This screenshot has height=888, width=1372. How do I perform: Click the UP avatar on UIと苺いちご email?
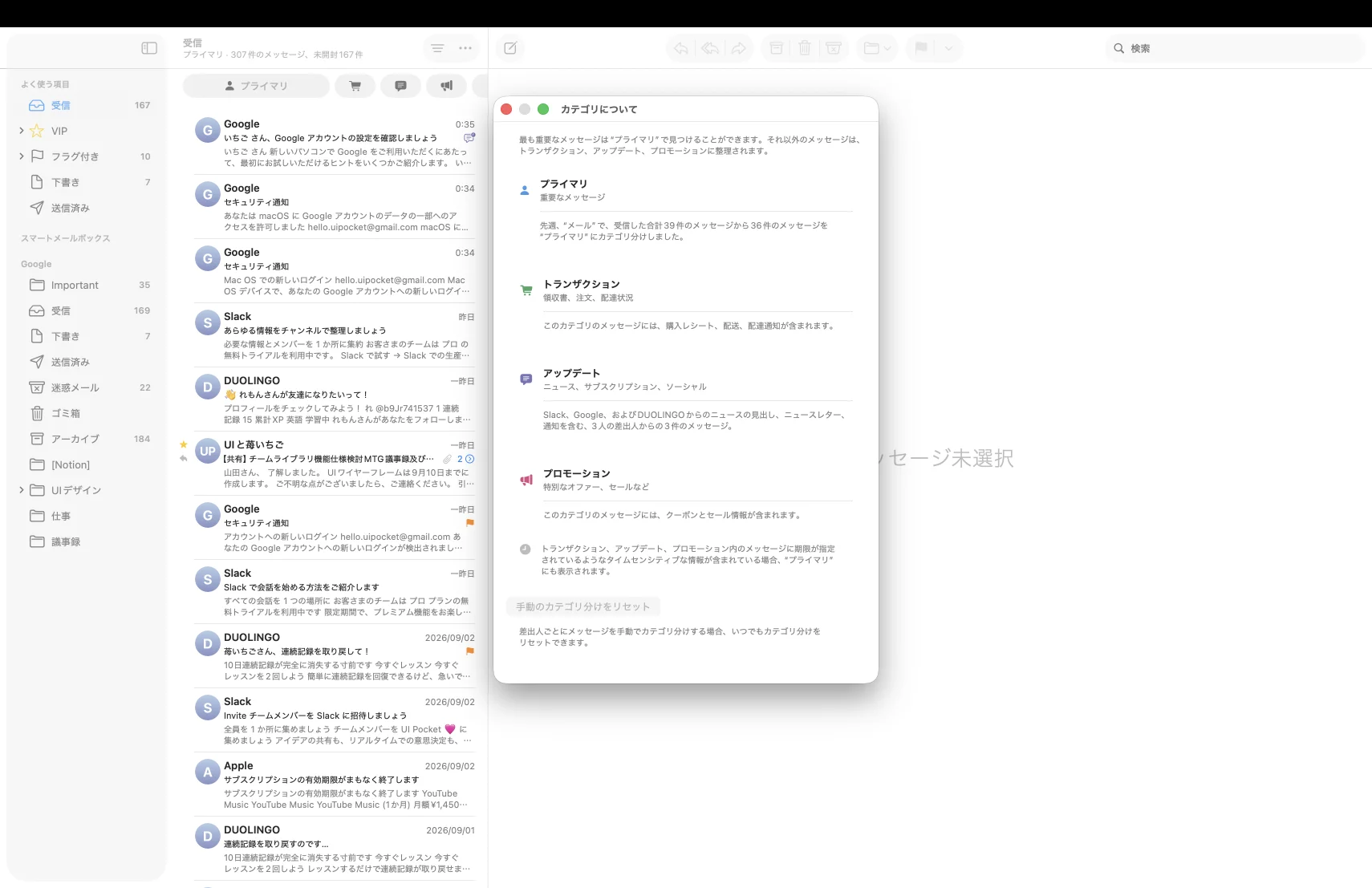point(208,451)
